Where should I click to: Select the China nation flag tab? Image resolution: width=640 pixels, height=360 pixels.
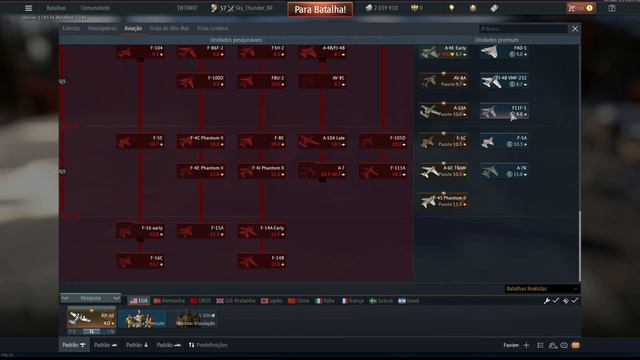coord(299,301)
